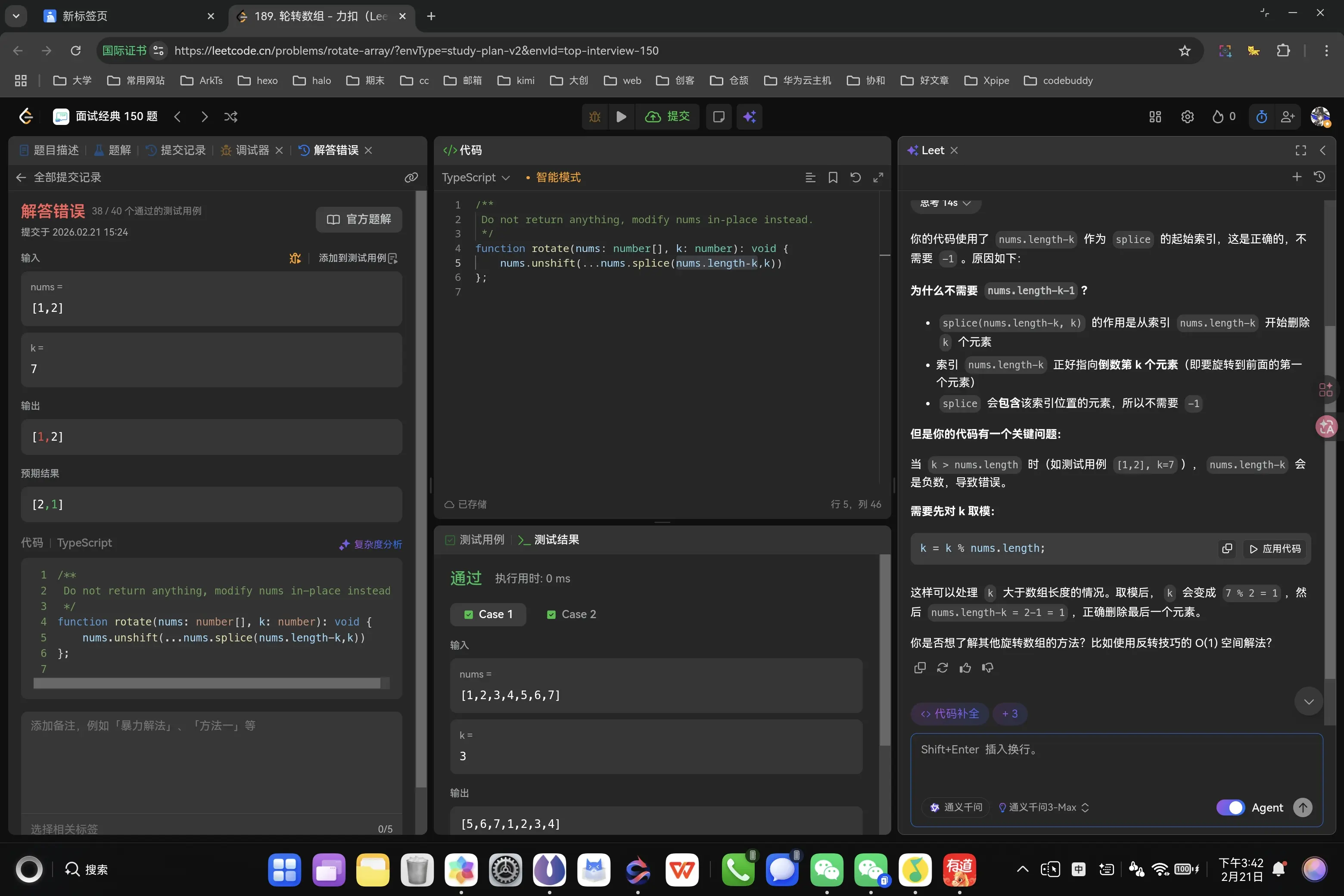This screenshot has width=1344, height=896.
Task: Thumbs up the Leet answer
Action: click(x=965, y=667)
